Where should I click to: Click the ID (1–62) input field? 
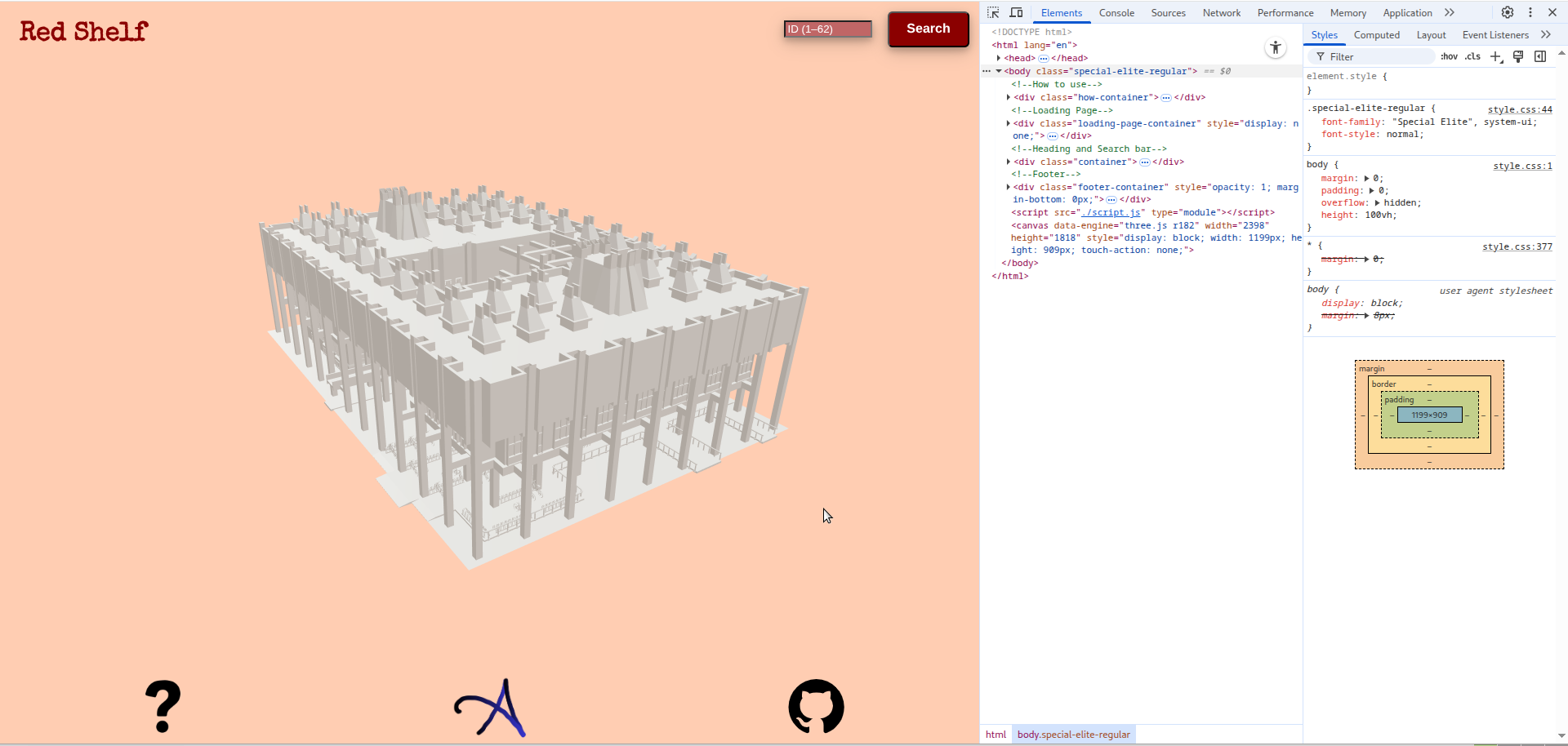(x=827, y=29)
